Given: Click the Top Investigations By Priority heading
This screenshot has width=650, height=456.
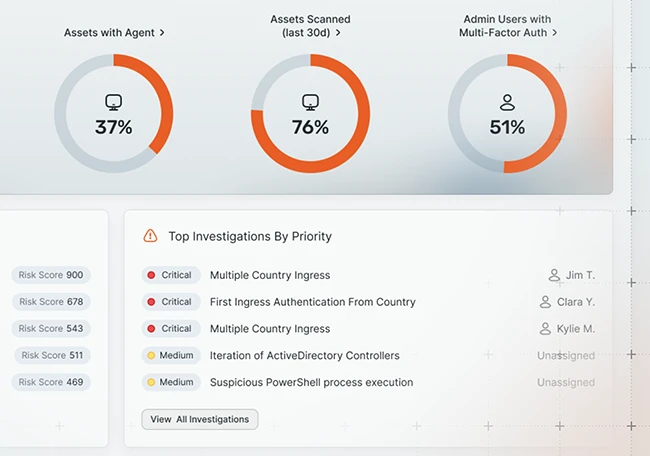Looking at the screenshot, I should click(250, 236).
